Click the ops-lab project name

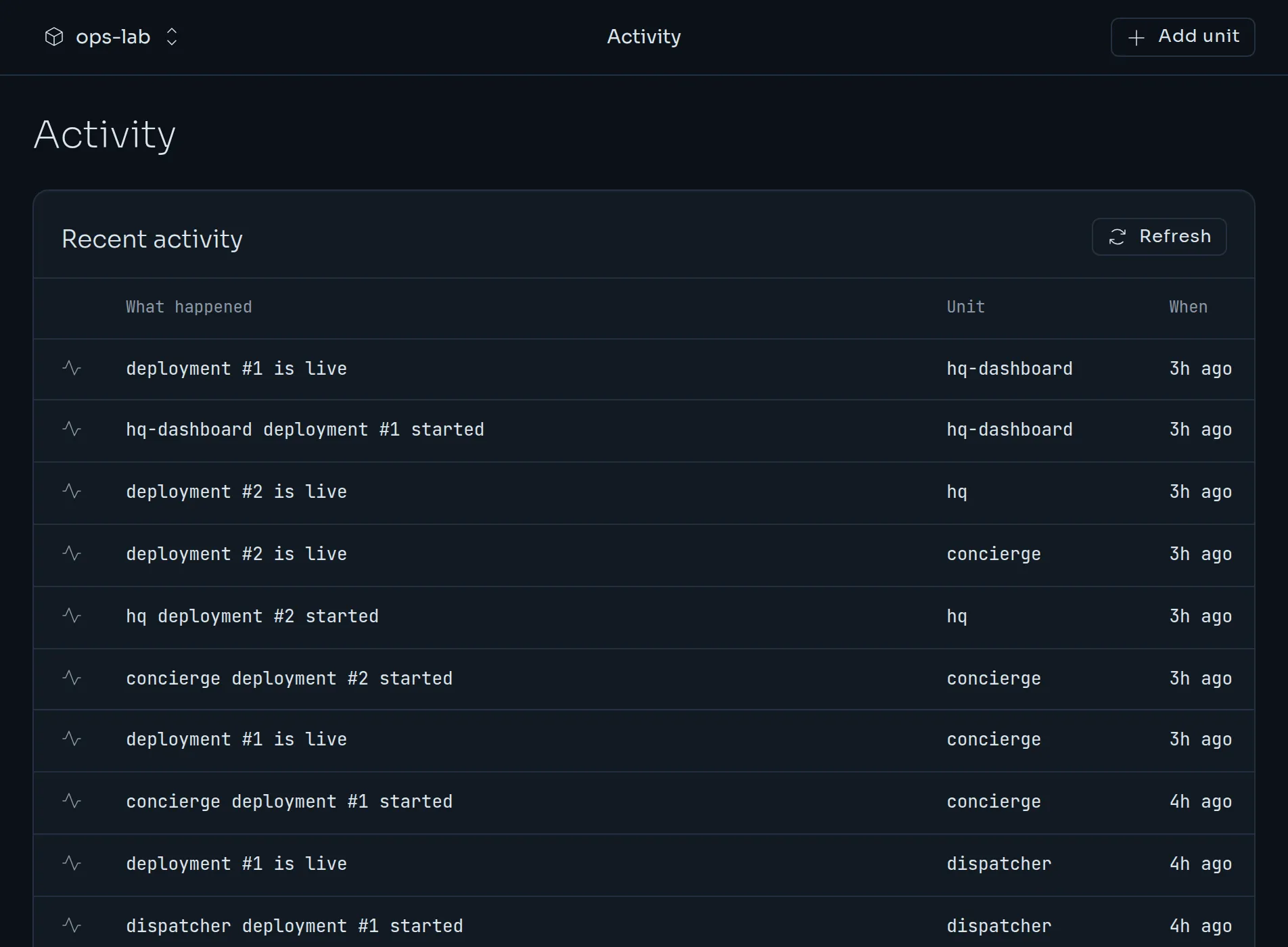[x=113, y=37]
